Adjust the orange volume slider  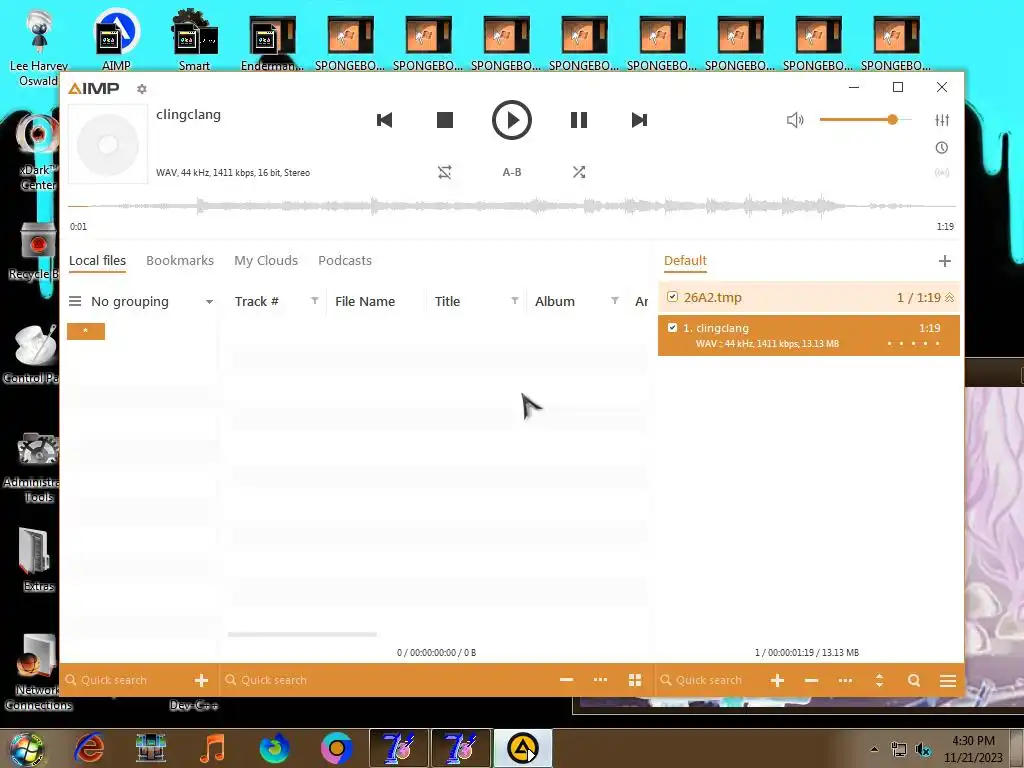coord(865,120)
